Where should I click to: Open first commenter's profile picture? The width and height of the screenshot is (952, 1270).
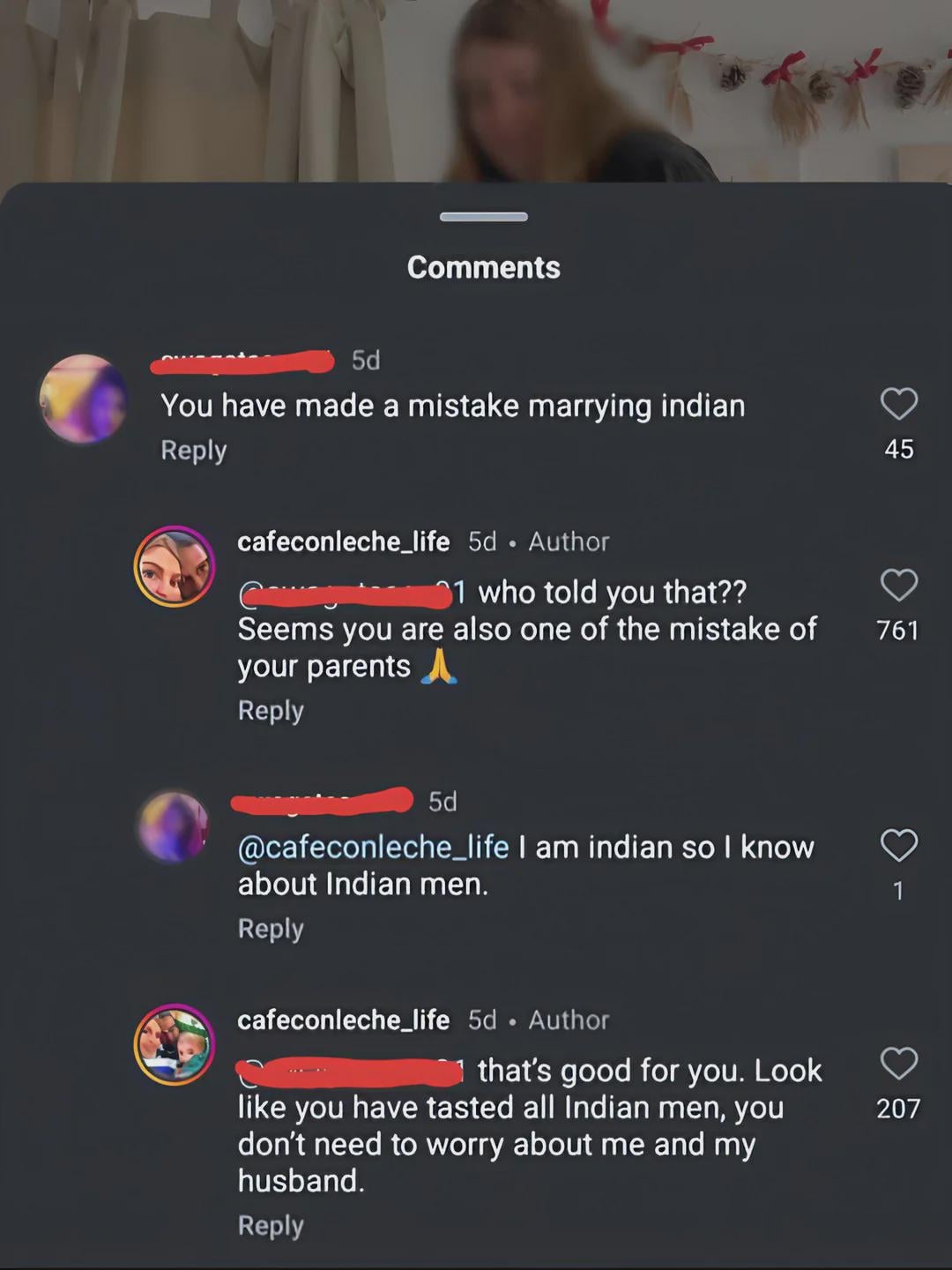[84, 398]
